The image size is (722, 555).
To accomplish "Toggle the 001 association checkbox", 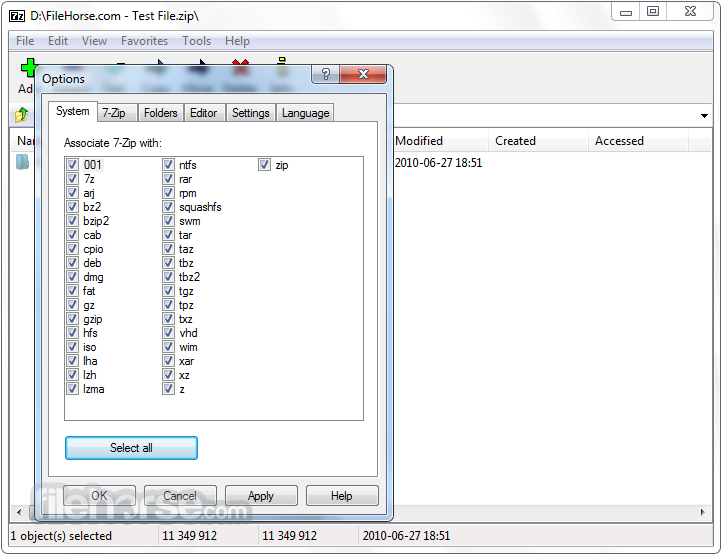I will point(73,164).
